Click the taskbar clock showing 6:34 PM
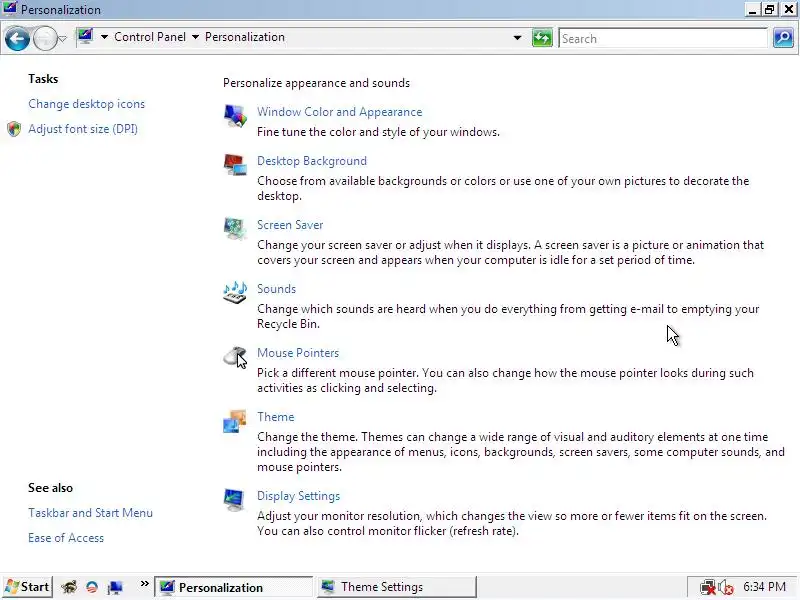Image resolution: width=800 pixels, height=600 pixels. [x=764, y=587]
